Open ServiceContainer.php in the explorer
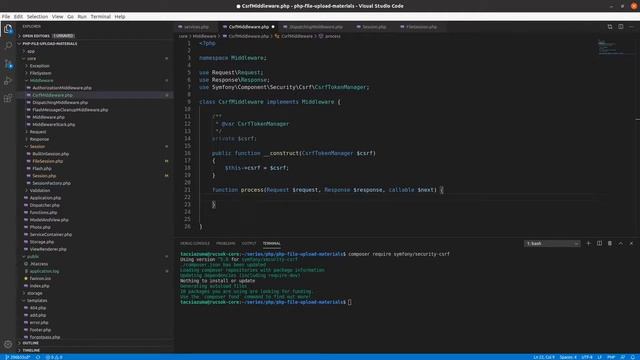This screenshot has height=360, width=640. tap(51, 235)
